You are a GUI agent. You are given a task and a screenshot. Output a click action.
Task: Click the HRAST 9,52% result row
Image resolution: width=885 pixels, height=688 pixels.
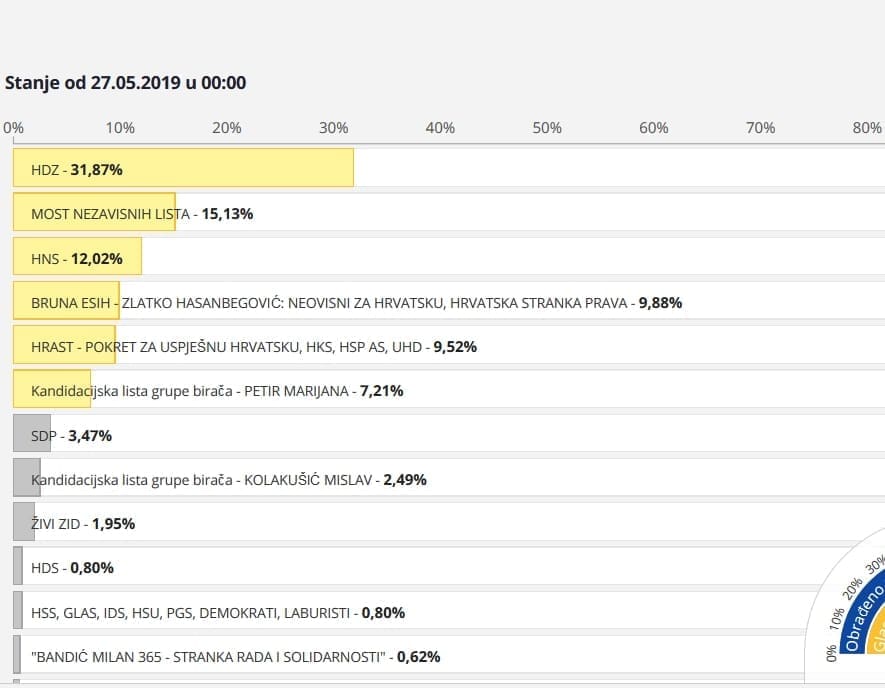coord(254,346)
